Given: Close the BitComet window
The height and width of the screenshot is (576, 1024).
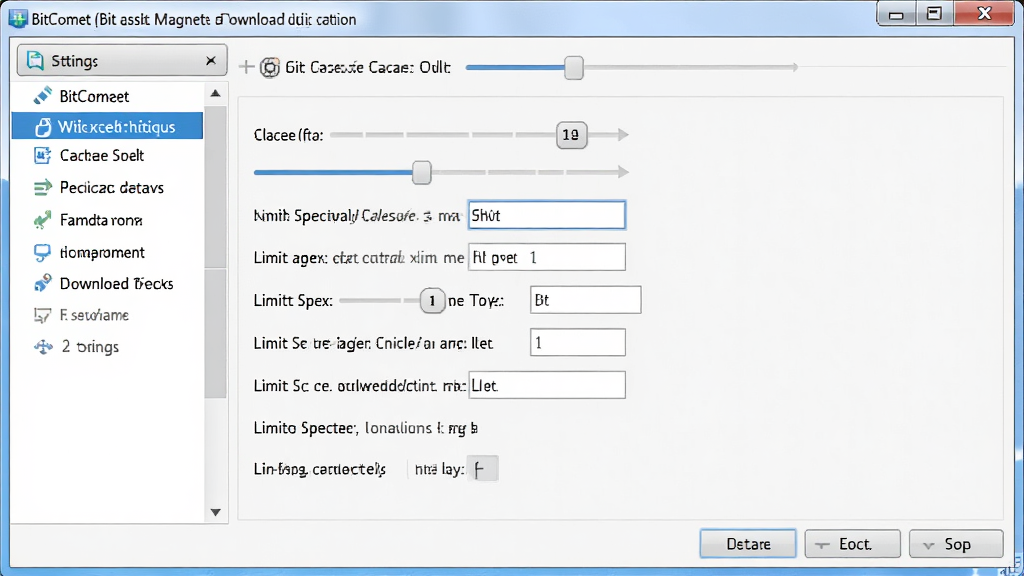Looking at the screenshot, I should (x=984, y=14).
